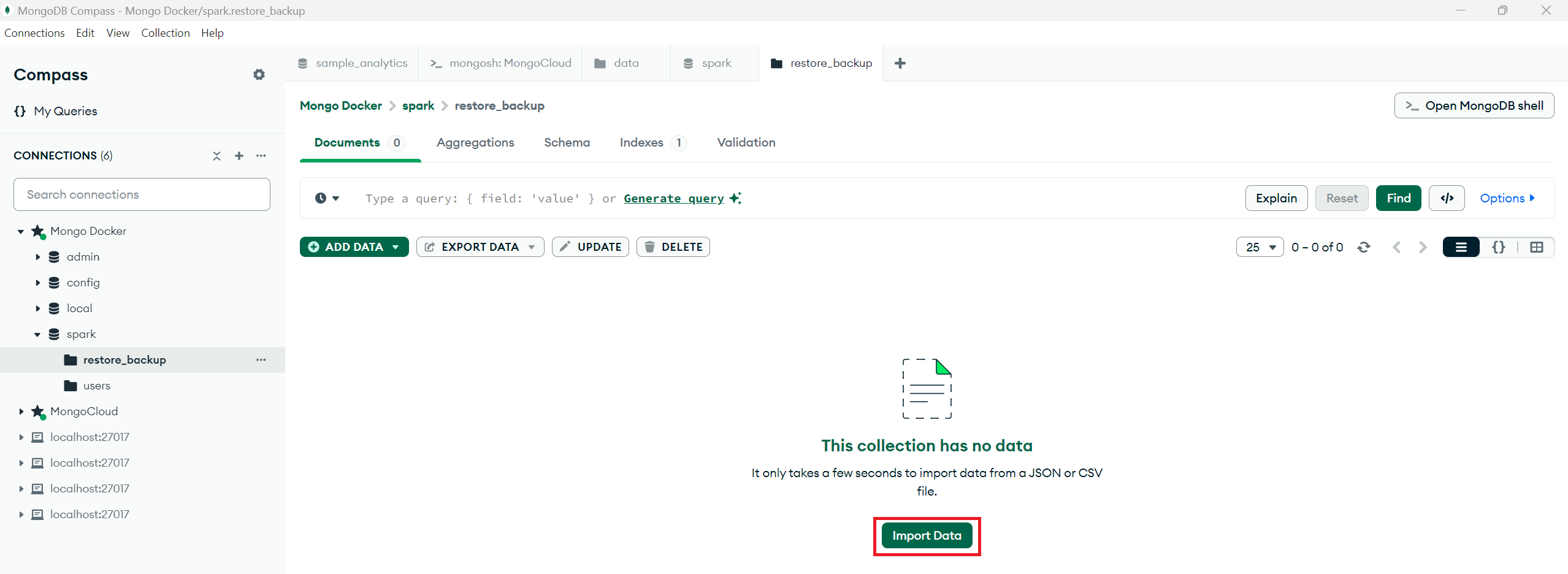Image resolution: width=1568 pixels, height=574 pixels.
Task: Open restore_backup collection ellipsis actions
Action: pyautogui.click(x=261, y=360)
